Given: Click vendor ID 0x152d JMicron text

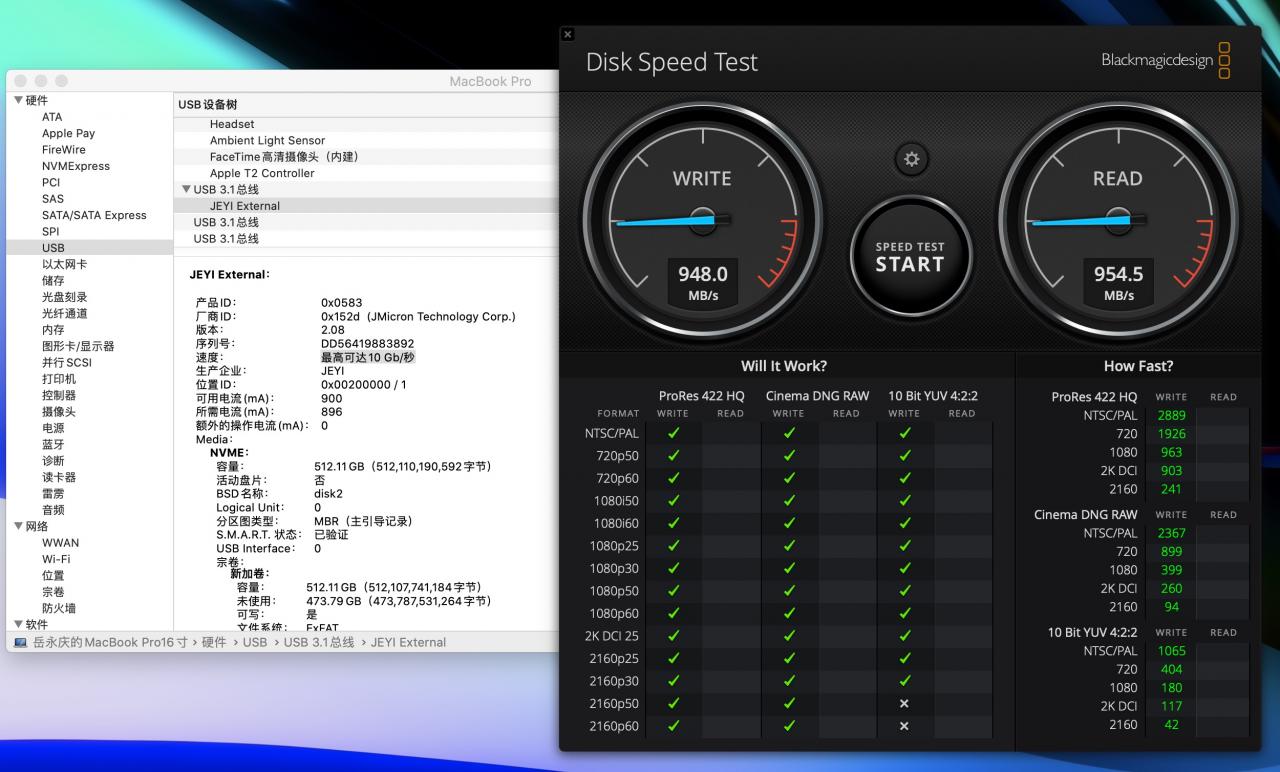Looking at the screenshot, I should tap(418, 316).
